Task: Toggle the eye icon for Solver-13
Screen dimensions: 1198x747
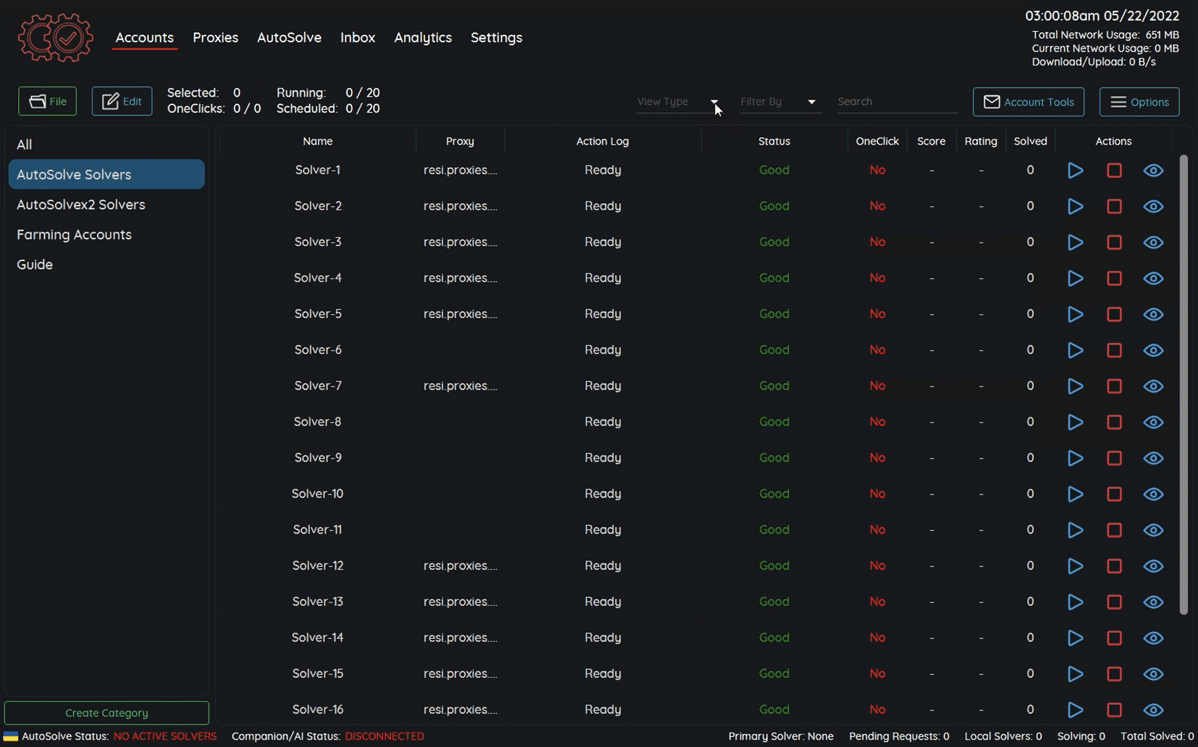Action: 1153,602
